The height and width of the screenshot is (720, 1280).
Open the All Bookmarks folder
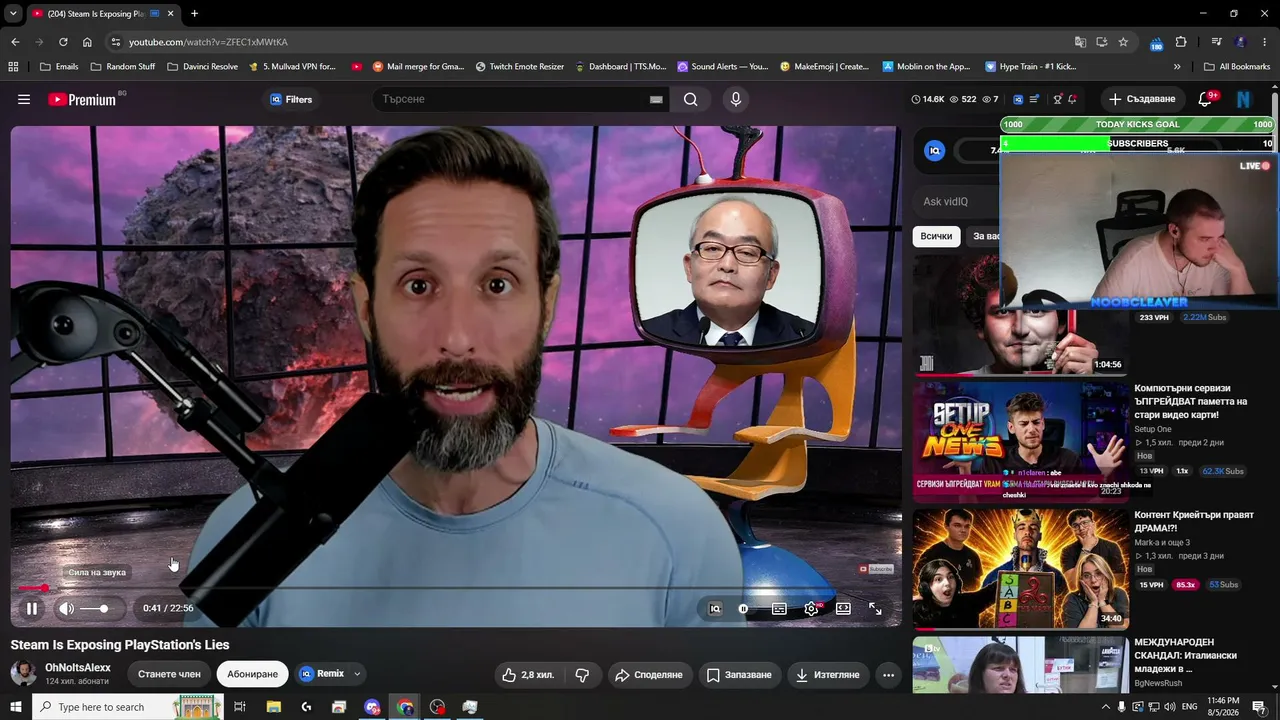pos(1237,67)
